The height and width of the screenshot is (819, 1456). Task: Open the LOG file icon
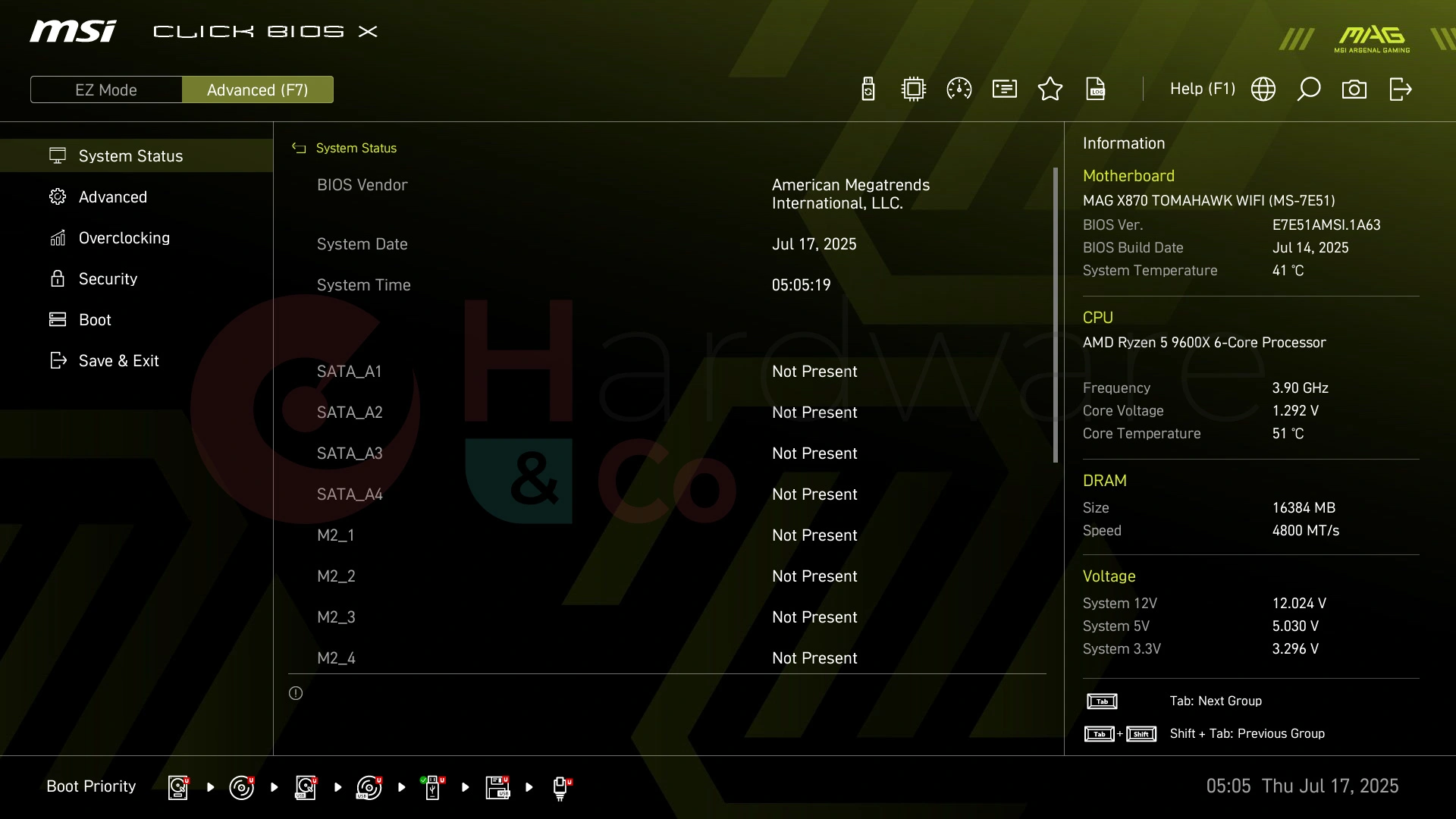1096,89
